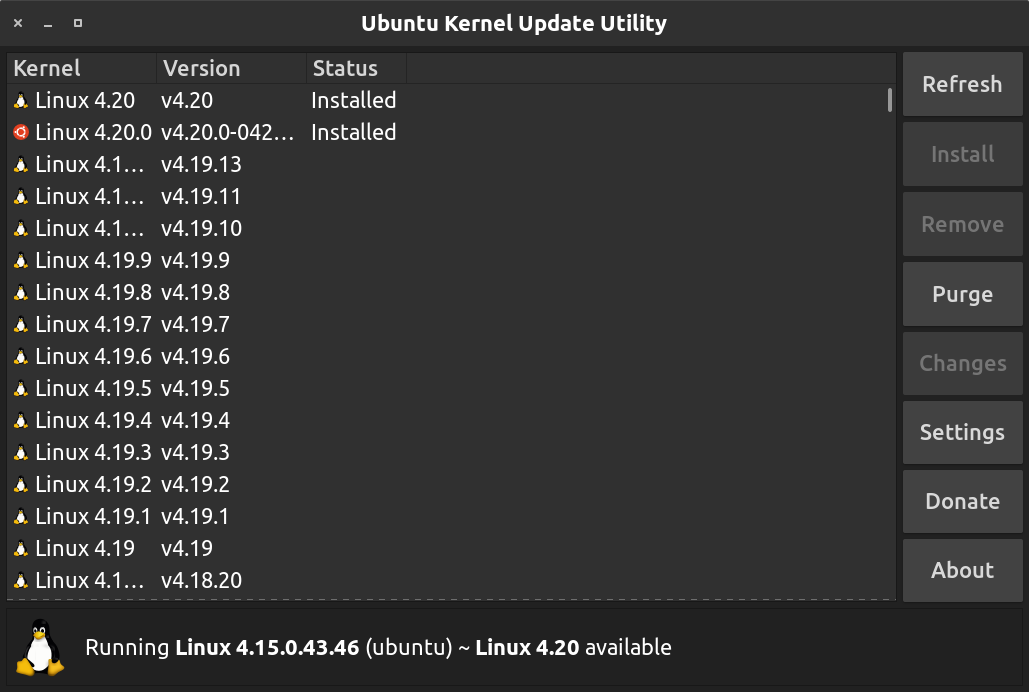Purge old kernels with the Purge button

click(x=961, y=293)
